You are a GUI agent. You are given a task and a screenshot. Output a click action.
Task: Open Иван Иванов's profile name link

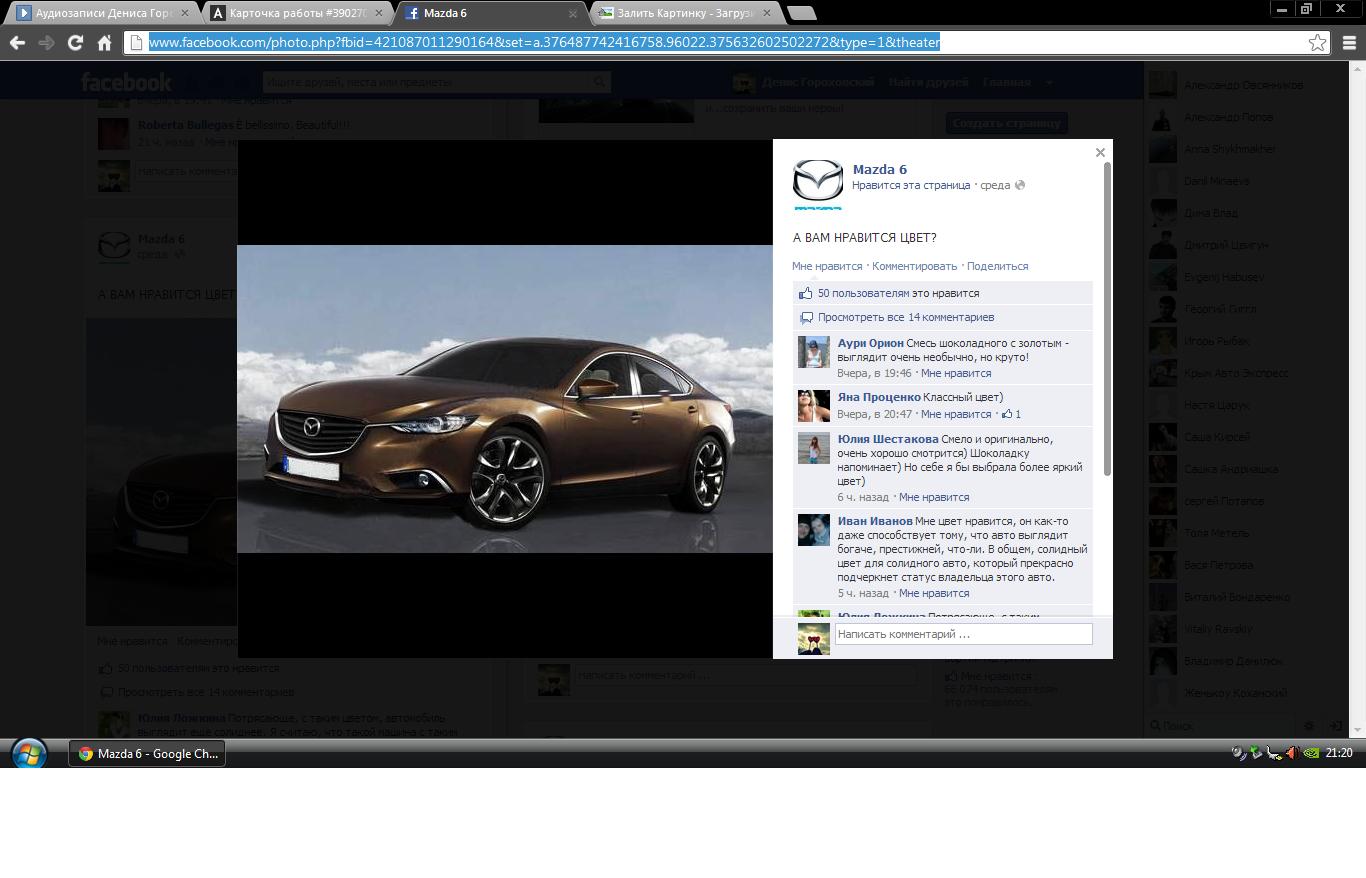pos(875,521)
